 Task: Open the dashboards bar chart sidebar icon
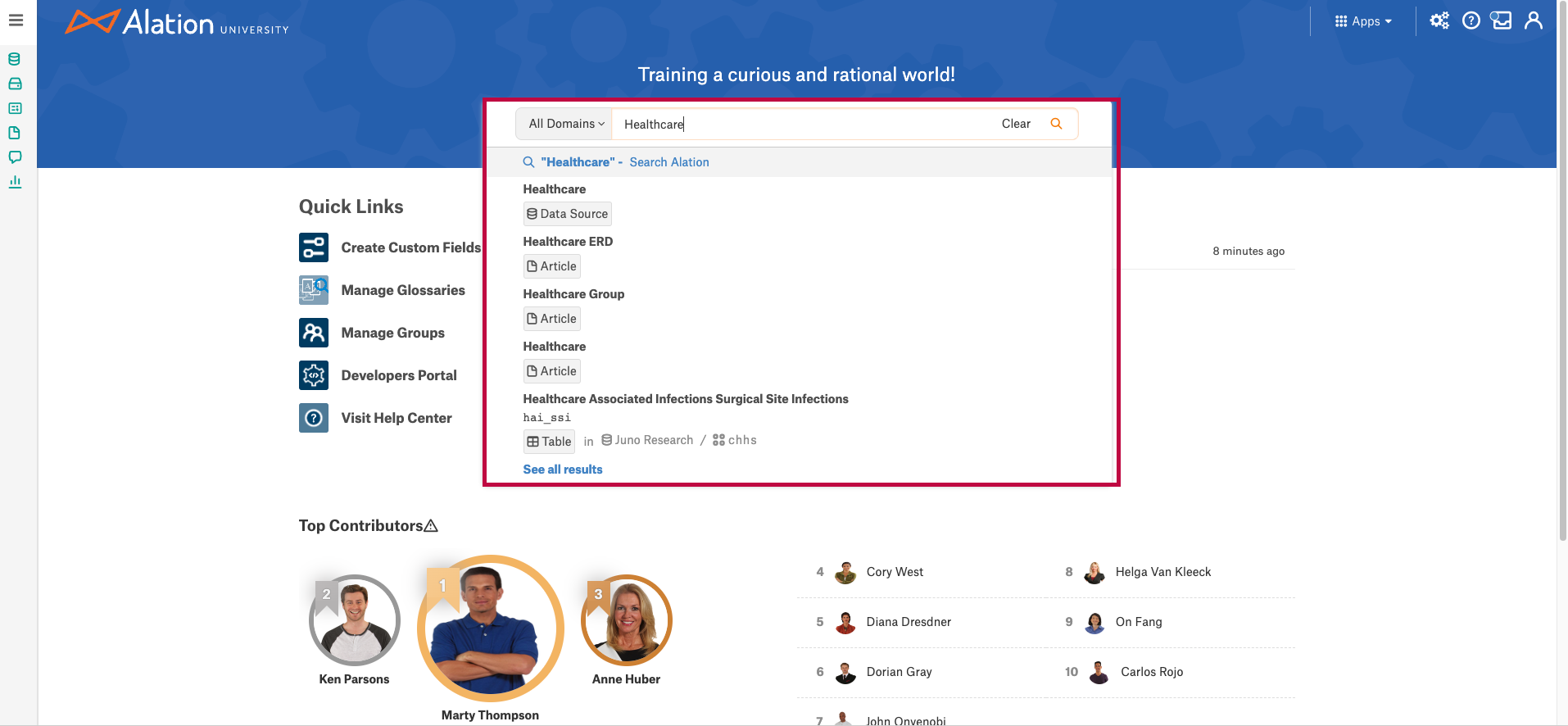[15, 182]
